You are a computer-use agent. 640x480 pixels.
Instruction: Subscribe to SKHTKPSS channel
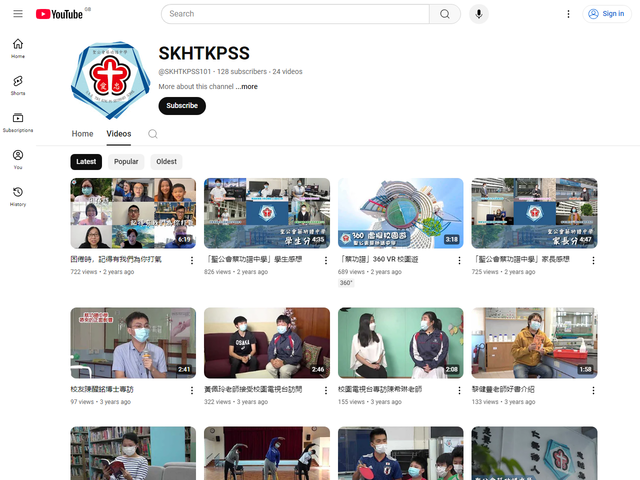pyautogui.click(x=182, y=106)
